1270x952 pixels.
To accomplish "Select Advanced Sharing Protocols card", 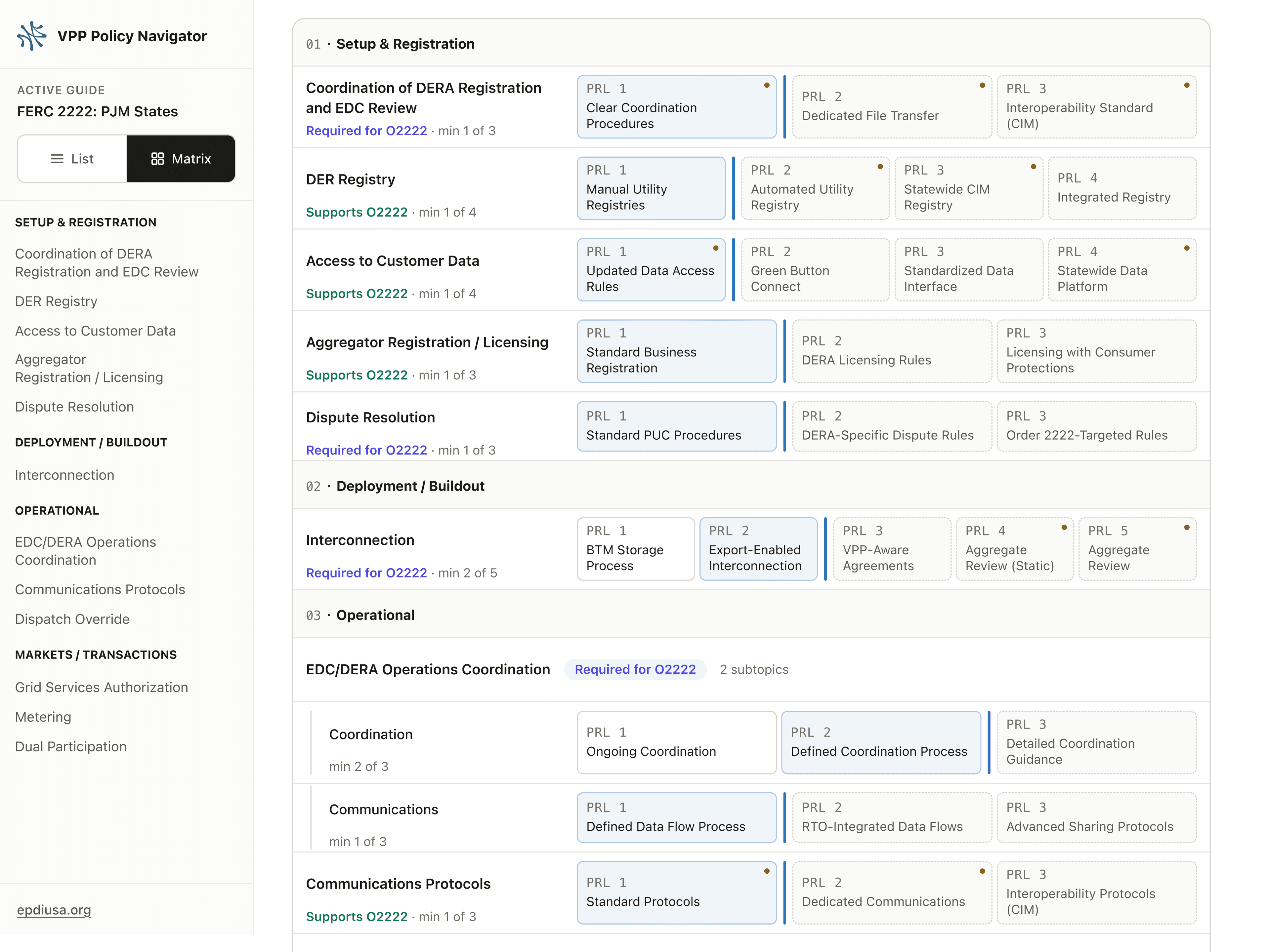I will click(1097, 818).
